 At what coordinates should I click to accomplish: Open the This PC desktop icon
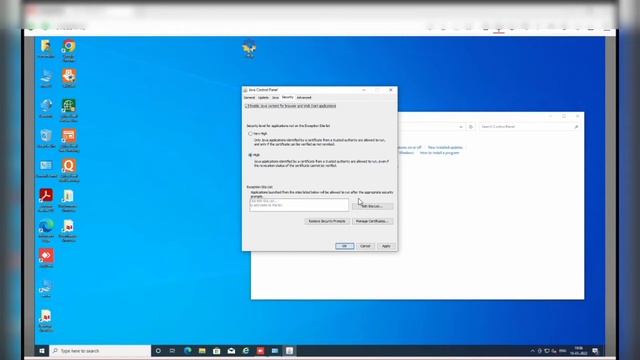tap(46, 78)
